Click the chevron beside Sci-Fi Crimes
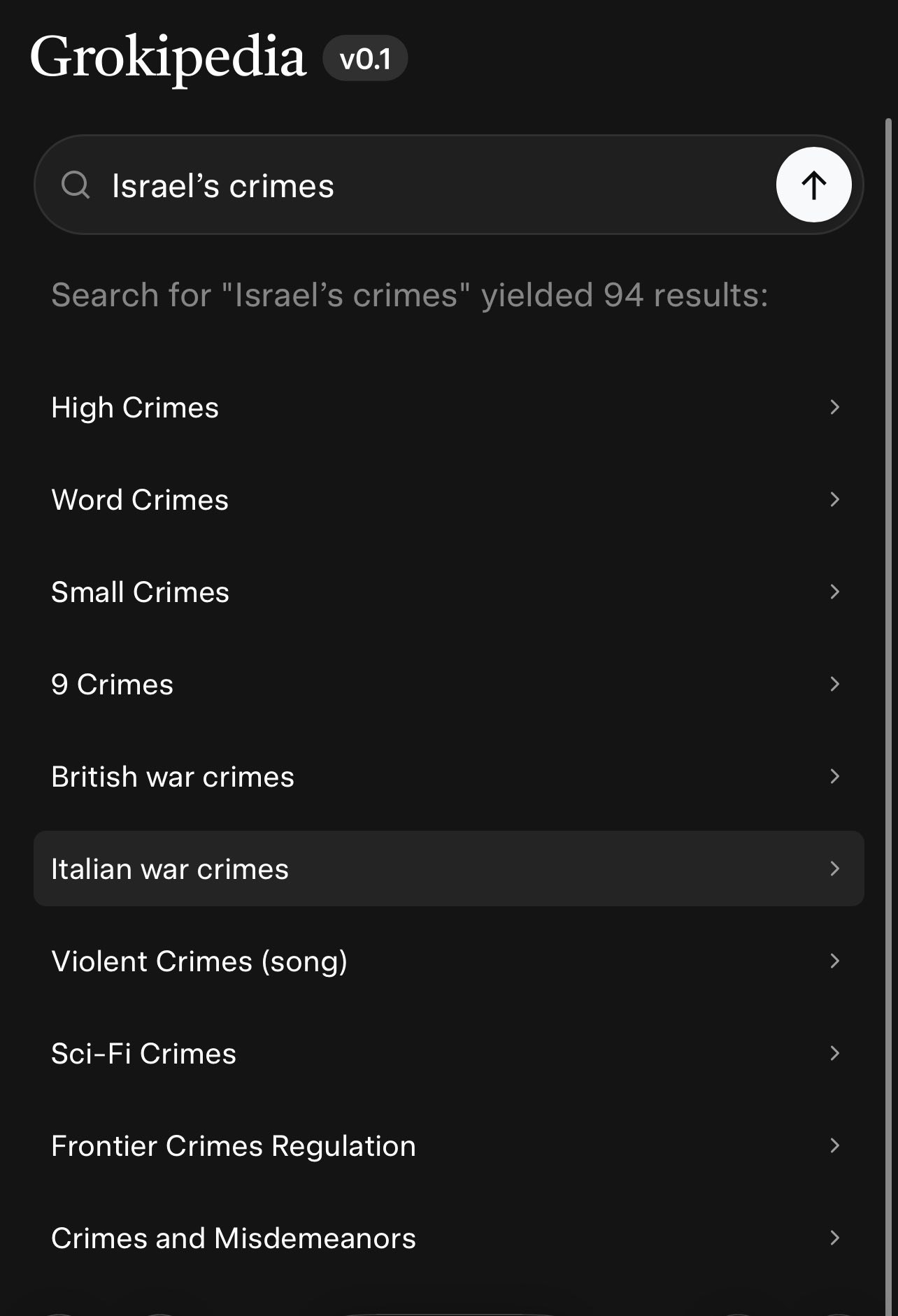Screen dimensions: 898x1316 834,1054
